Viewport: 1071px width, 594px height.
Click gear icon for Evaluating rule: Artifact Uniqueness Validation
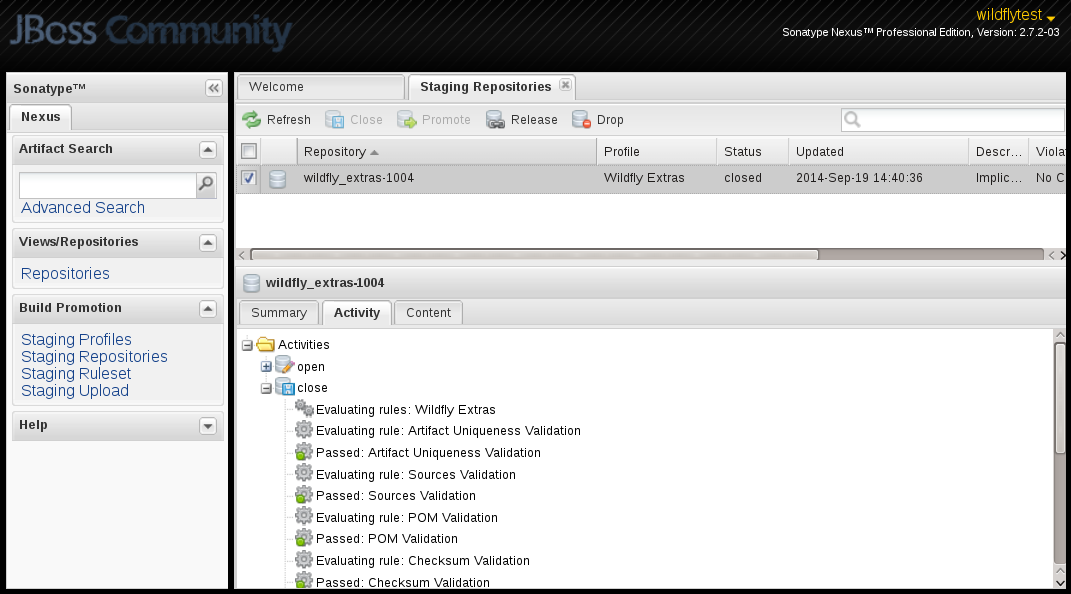coord(304,430)
